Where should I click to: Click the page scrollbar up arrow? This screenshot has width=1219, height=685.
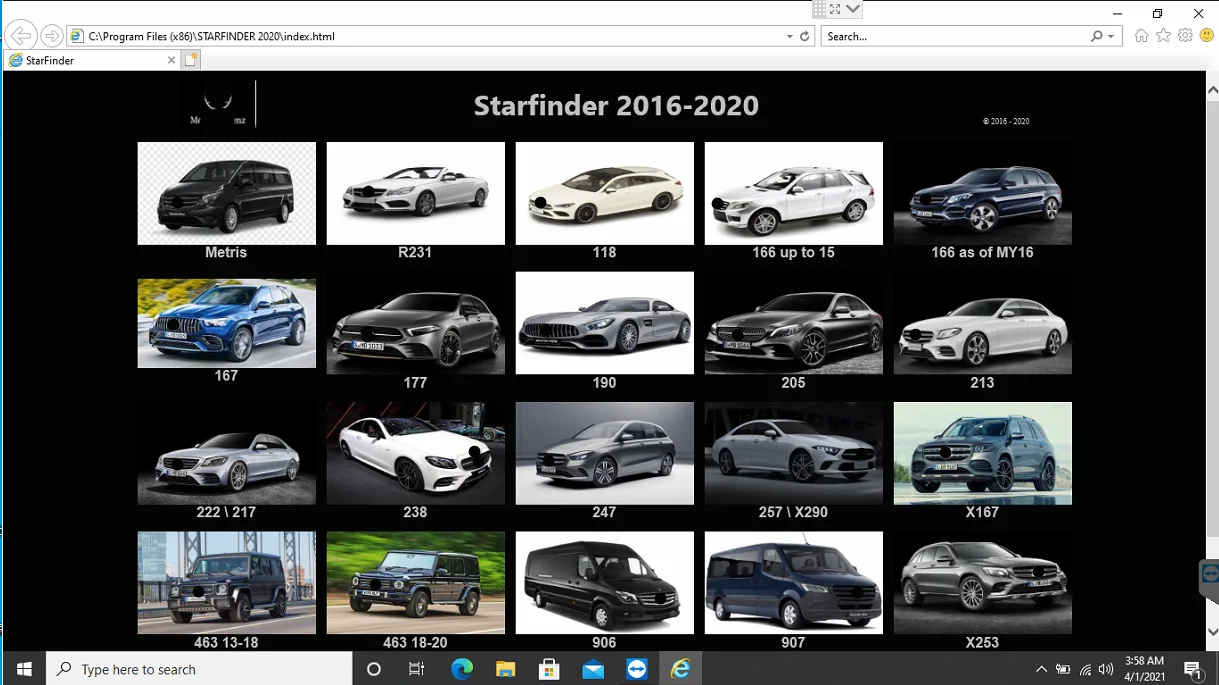tap(1212, 90)
